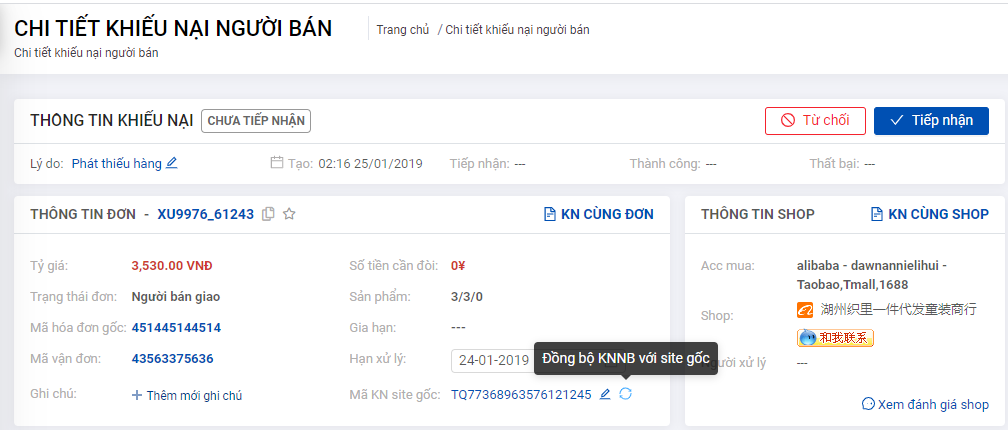Viewport: 1008px width, 430px height.
Task: Click the Tiếp nhận accept button
Action: pos(931,121)
